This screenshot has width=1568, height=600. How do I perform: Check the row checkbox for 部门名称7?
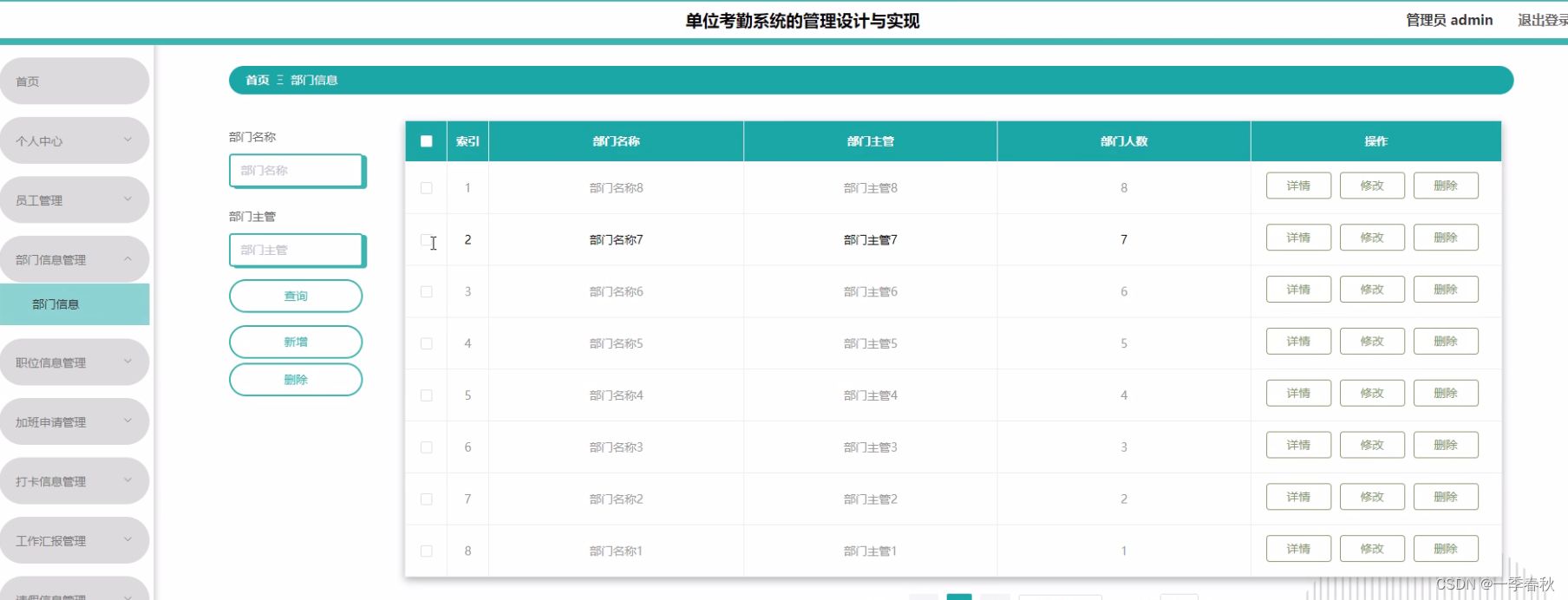click(426, 240)
